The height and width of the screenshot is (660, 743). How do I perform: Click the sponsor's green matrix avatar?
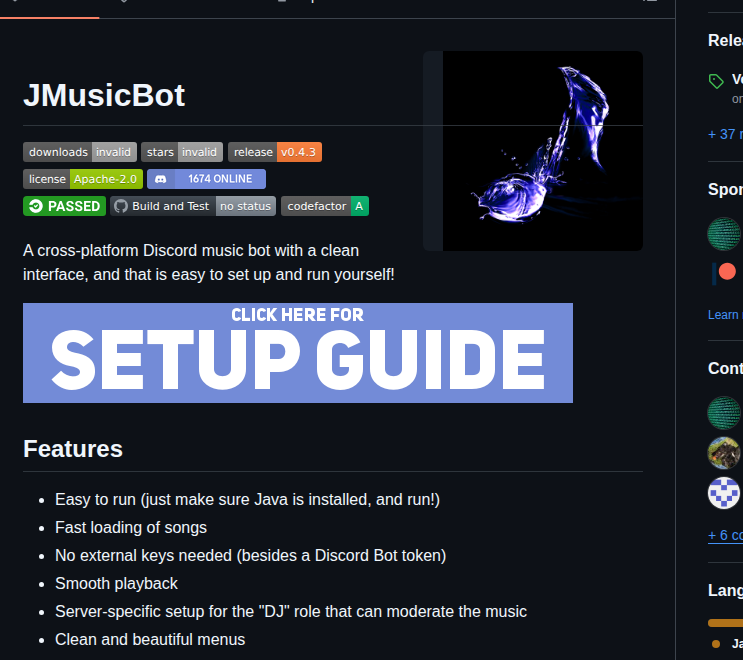pyautogui.click(x=724, y=234)
